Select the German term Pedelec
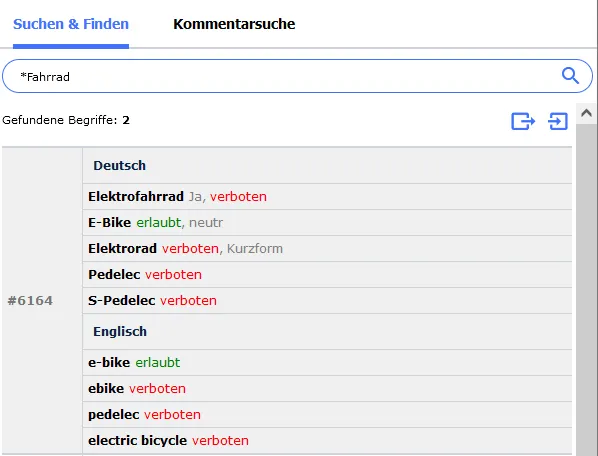 (x=114, y=275)
